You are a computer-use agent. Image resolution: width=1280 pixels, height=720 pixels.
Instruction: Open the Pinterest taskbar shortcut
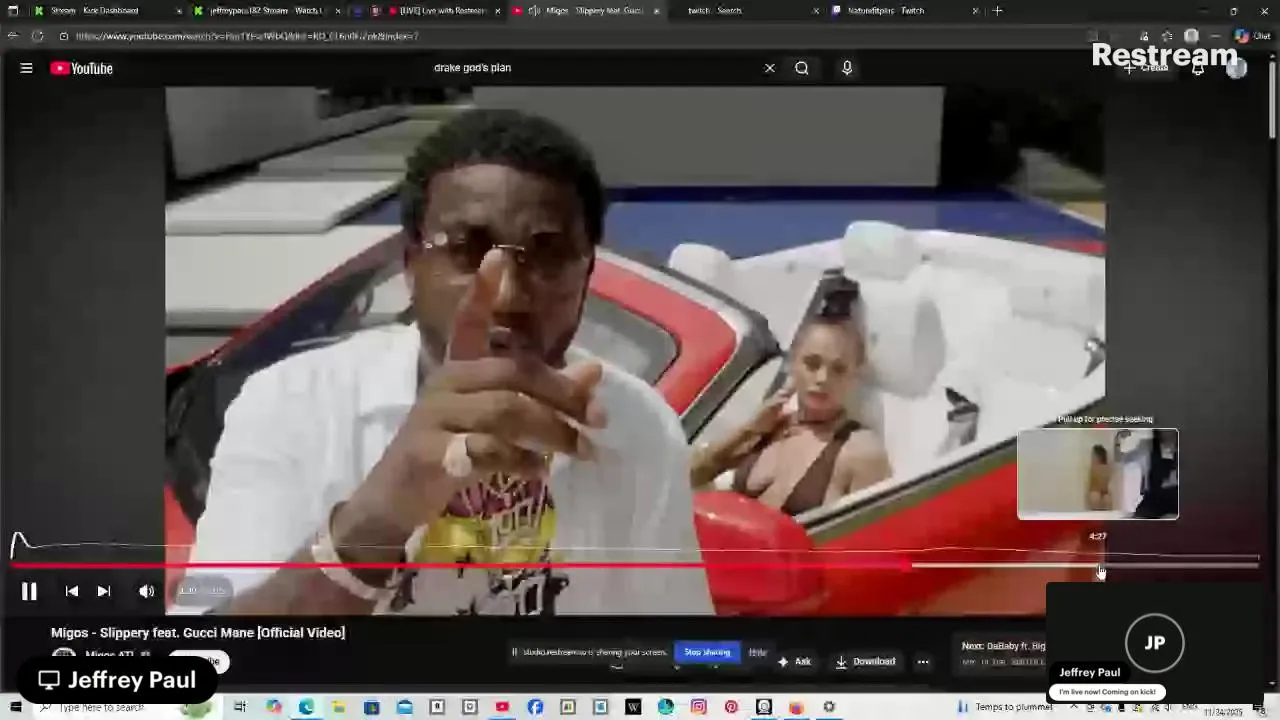coord(731,707)
